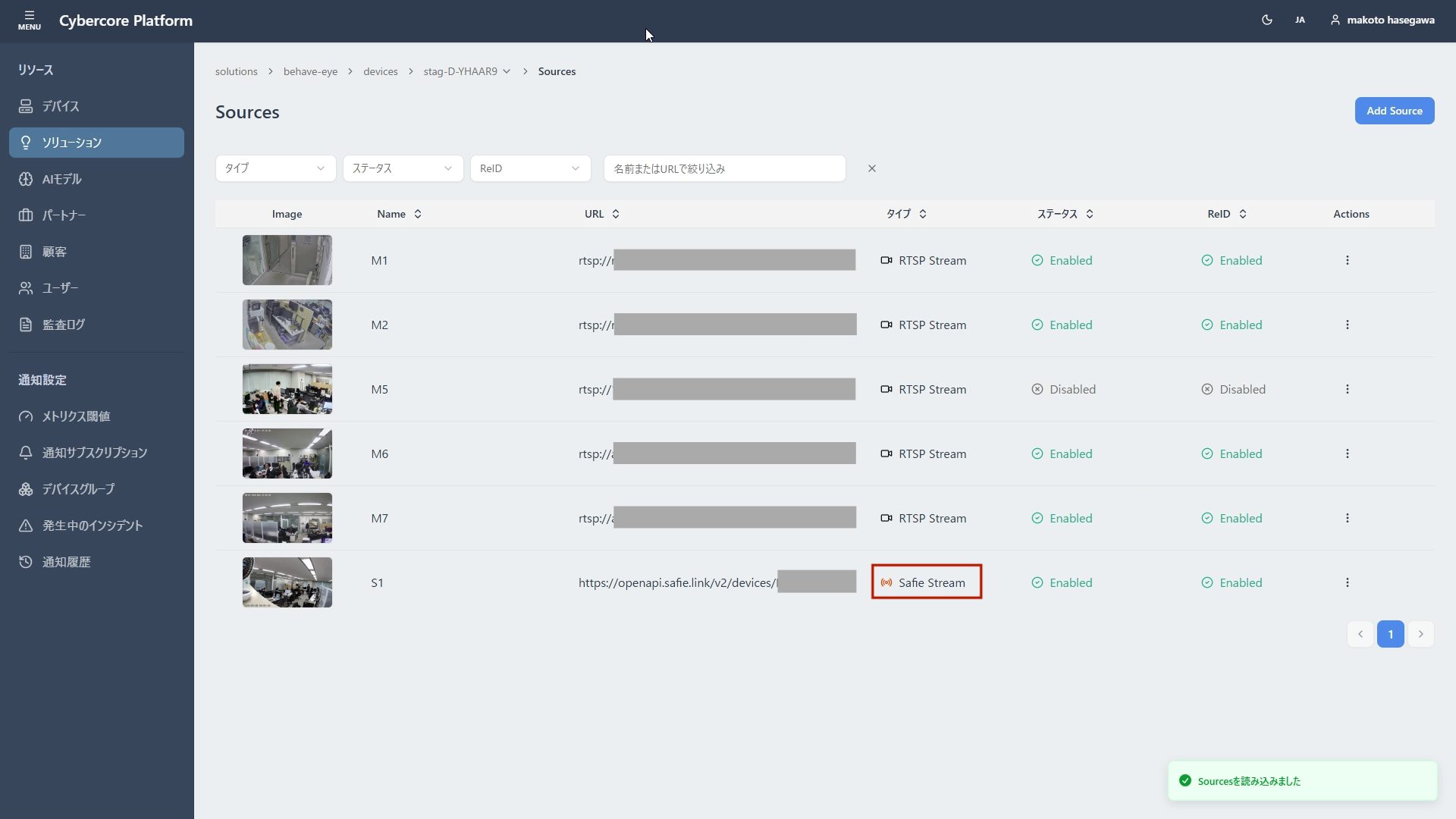The width and height of the screenshot is (1456, 819).
Task: Clear filters with the X icon
Action: [871, 168]
